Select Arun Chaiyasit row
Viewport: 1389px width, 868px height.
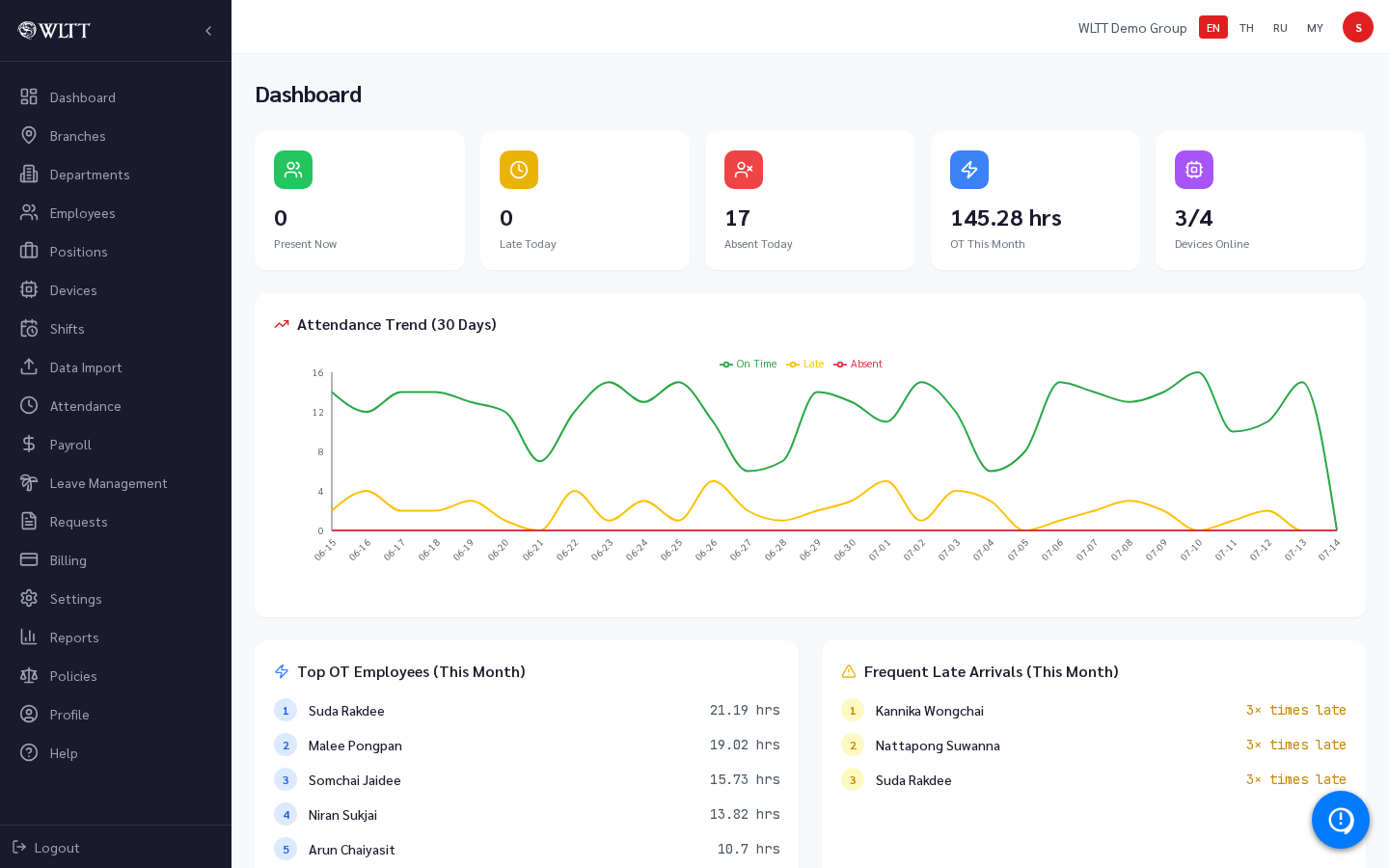(527, 849)
